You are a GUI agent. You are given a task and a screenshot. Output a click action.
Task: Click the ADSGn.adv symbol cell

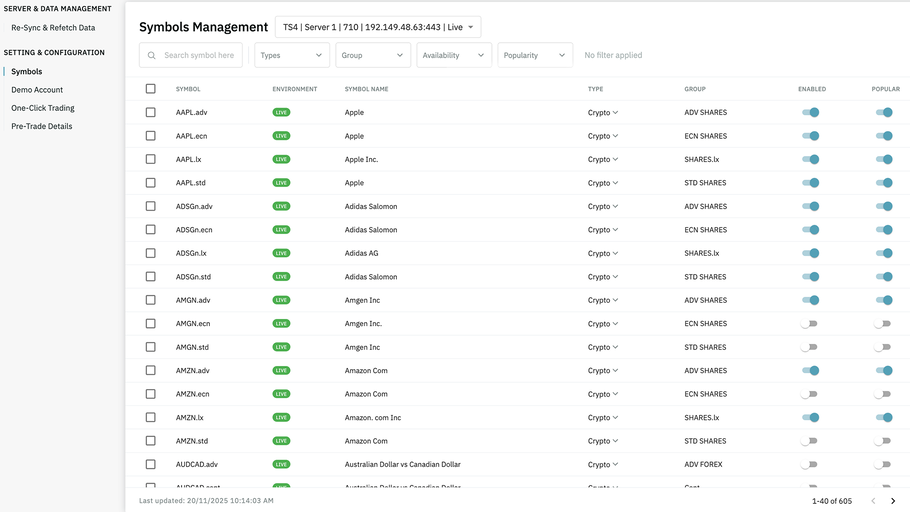point(194,206)
